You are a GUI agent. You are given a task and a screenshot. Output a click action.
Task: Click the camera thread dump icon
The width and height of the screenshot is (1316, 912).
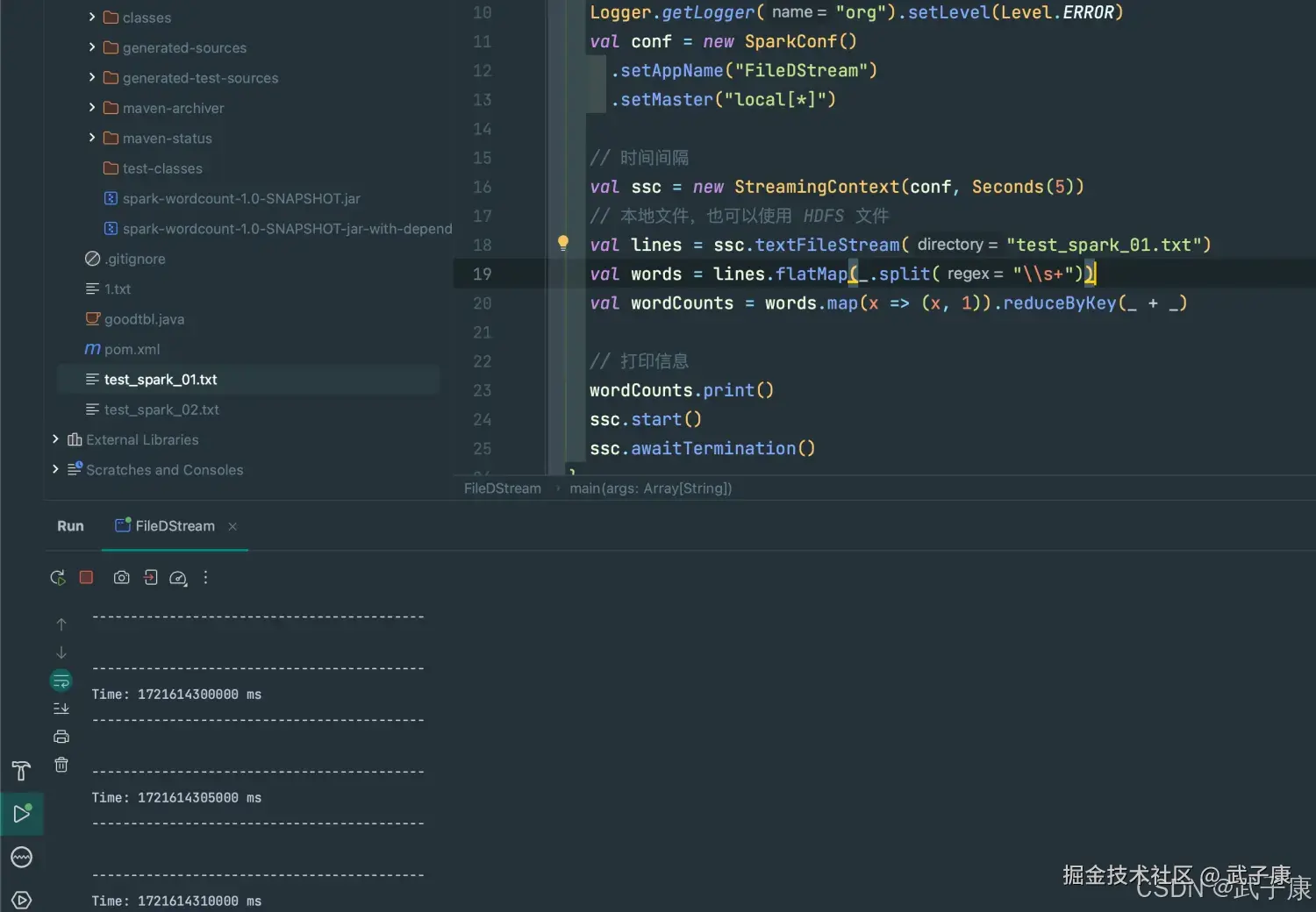[122, 577]
